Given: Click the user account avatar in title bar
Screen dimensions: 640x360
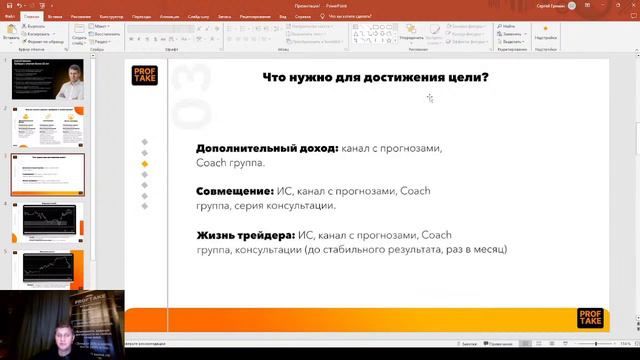Looking at the screenshot, I should click(572, 6).
